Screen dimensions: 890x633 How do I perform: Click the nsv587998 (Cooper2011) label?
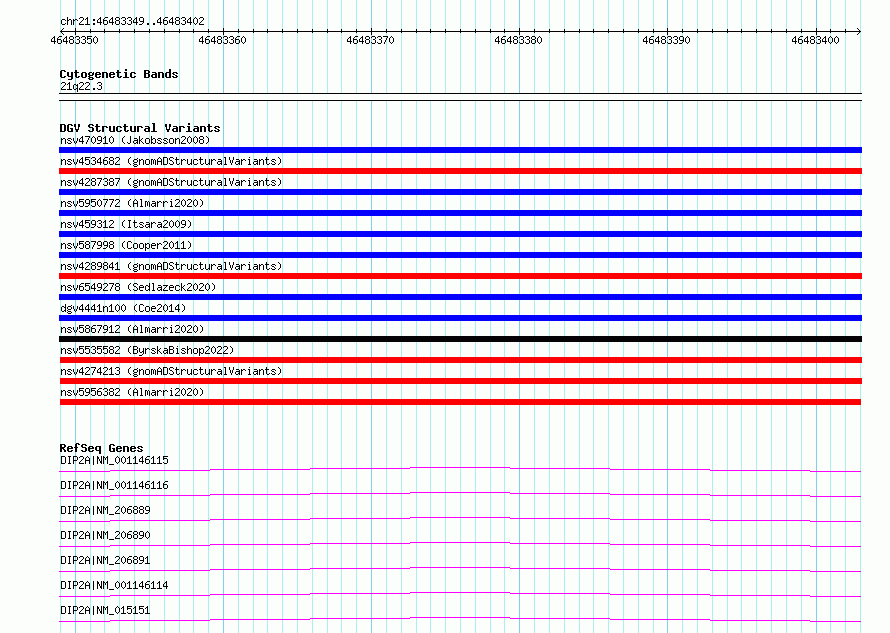(x=126, y=245)
